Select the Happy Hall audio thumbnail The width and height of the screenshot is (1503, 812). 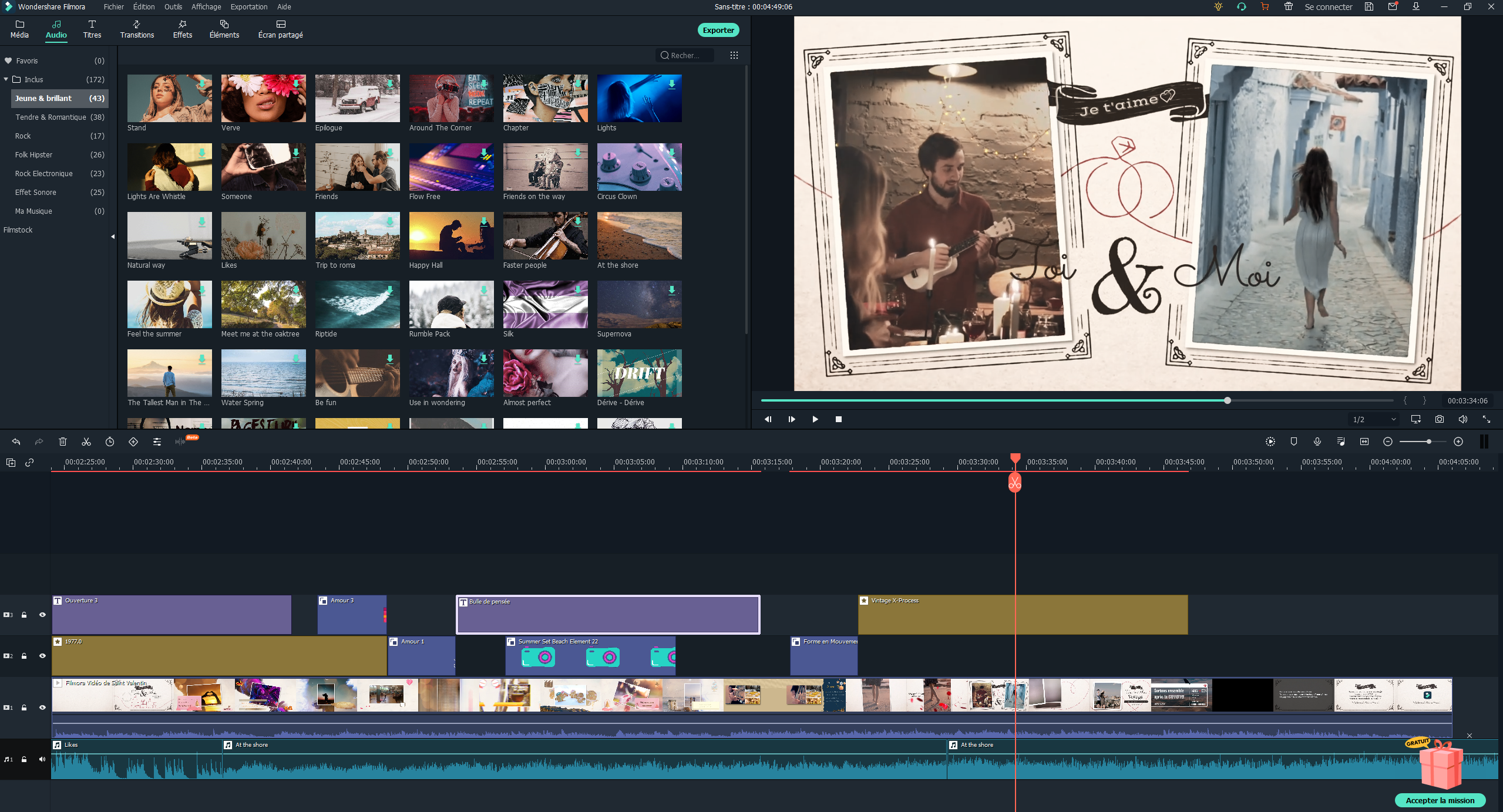point(451,235)
